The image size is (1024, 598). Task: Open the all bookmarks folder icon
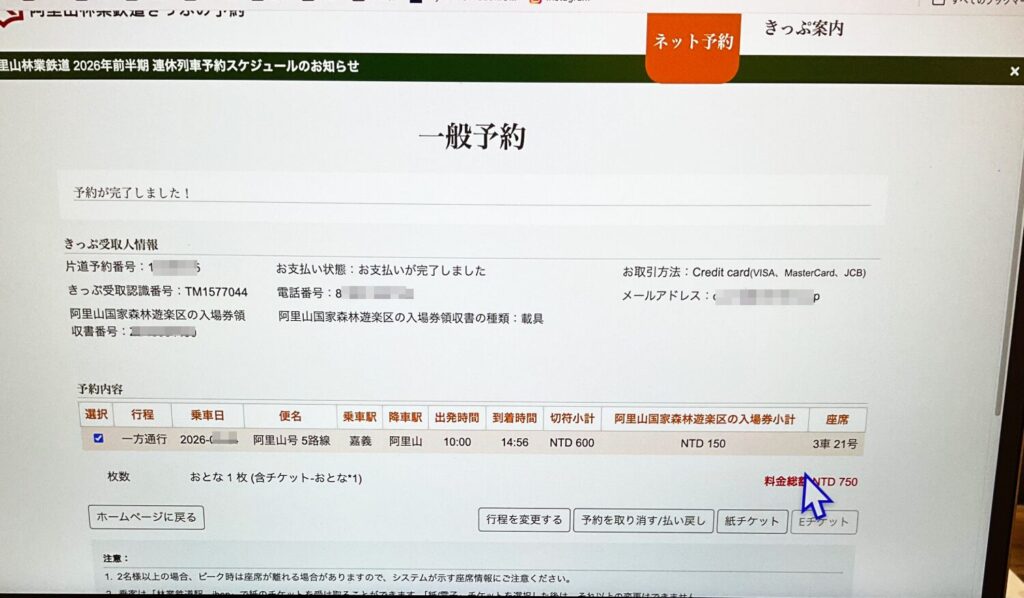coord(937,3)
